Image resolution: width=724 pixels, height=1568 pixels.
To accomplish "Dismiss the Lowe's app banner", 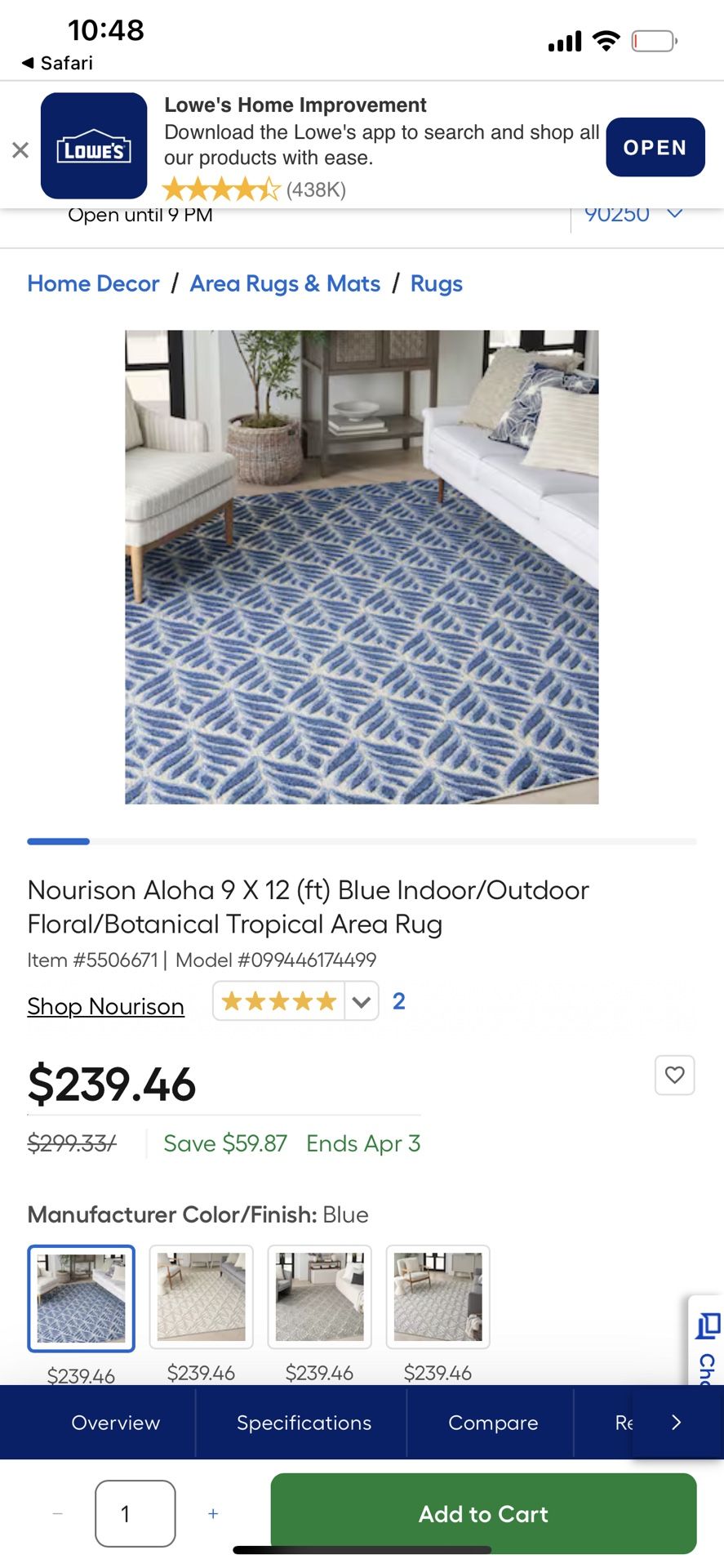I will 20,149.
